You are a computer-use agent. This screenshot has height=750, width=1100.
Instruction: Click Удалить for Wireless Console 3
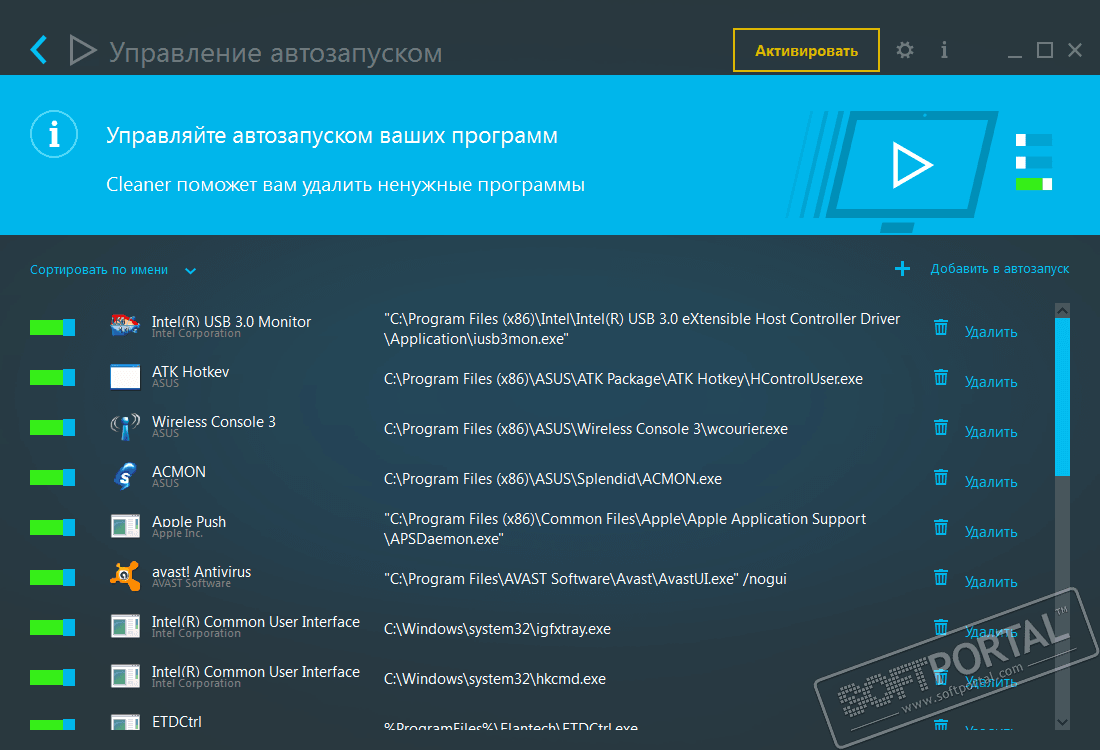point(991,432)
